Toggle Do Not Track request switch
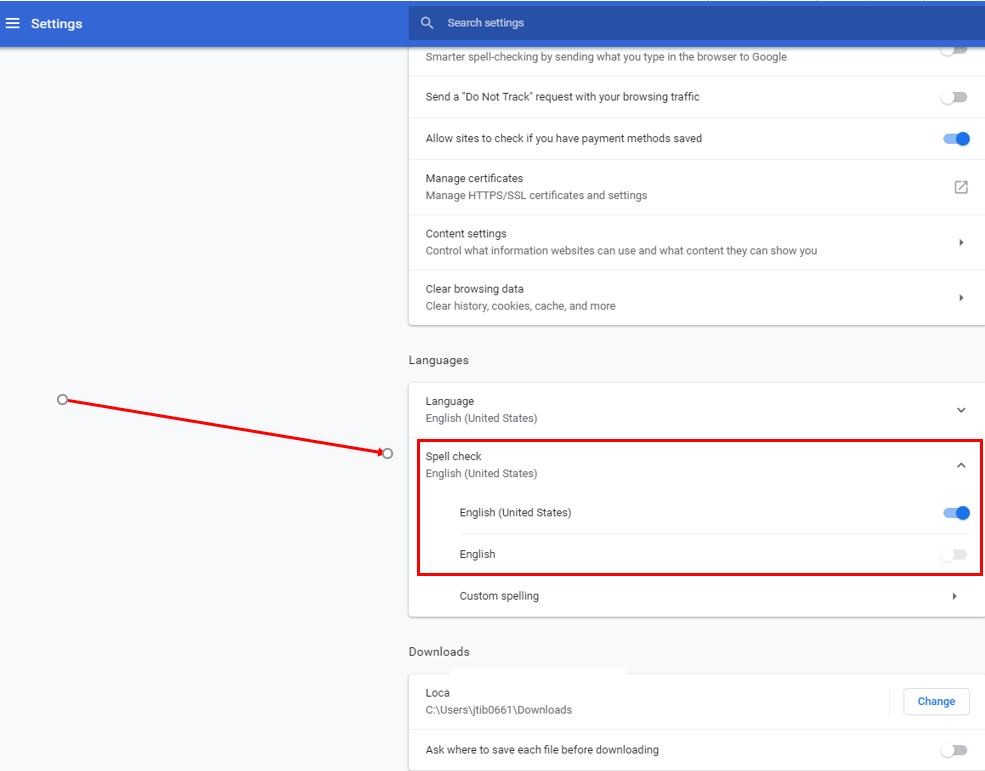The width and height of the screenshot is (985, 771). pyautogui.click(x=955, y=97)
